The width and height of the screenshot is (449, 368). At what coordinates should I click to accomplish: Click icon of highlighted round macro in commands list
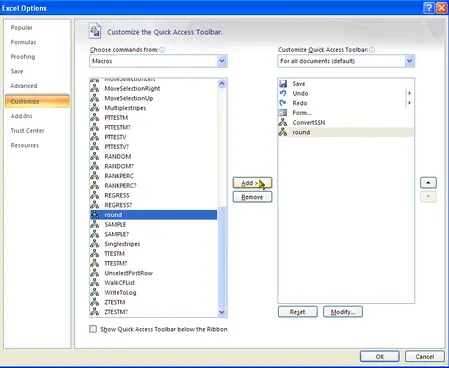coord(95,215)
